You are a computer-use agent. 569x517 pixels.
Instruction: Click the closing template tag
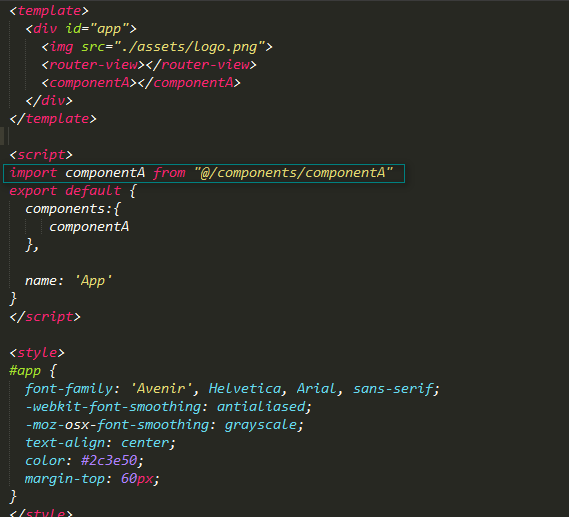pos(53,119)
